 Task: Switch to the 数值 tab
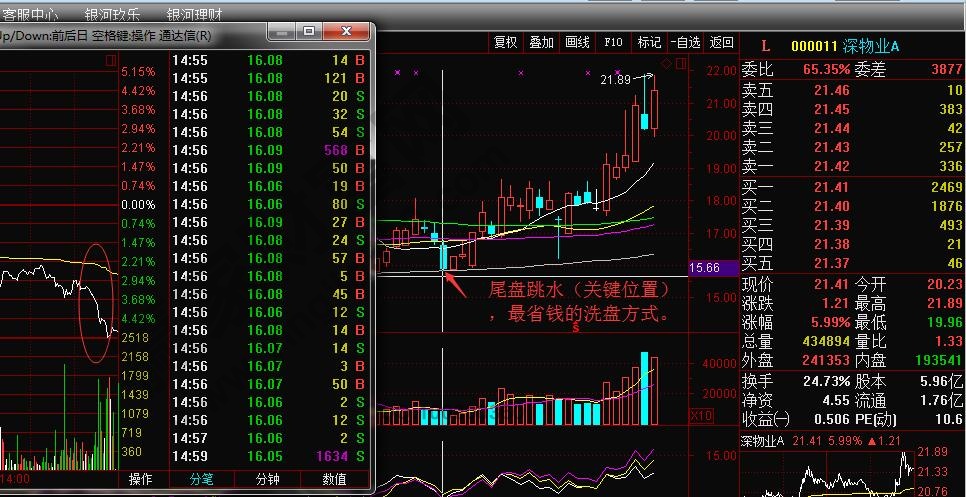[x=335, y=480]
